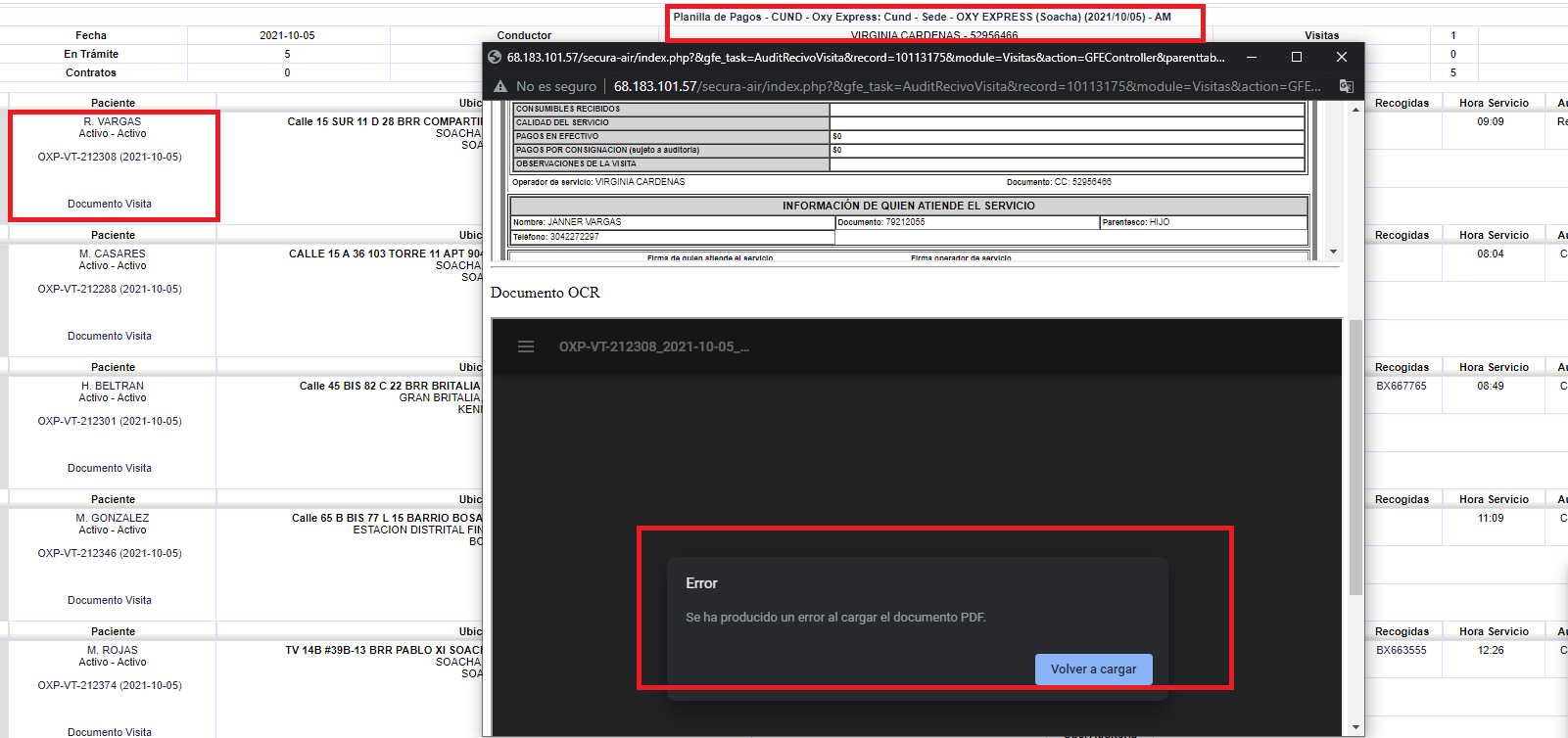This screenshot has width=1568, height=738.
Task: Click 'Volver a cargar' button
Action: pos(1094,669)
